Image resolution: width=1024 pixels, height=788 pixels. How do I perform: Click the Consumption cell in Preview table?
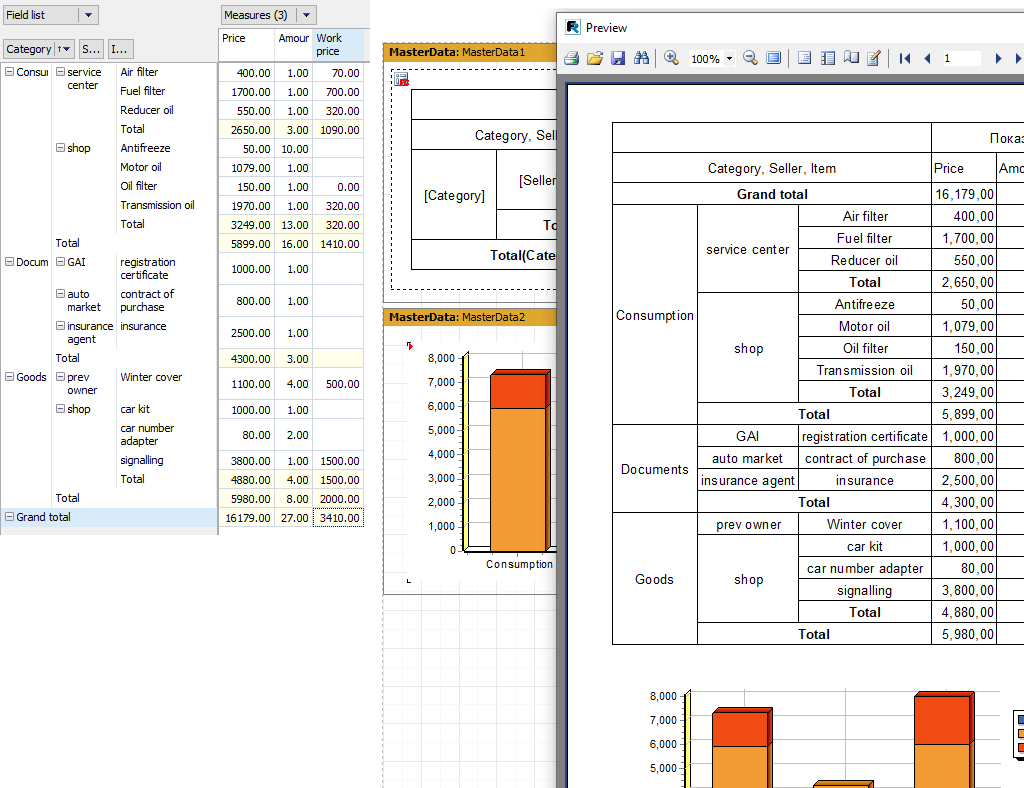[x=654, y=315]
